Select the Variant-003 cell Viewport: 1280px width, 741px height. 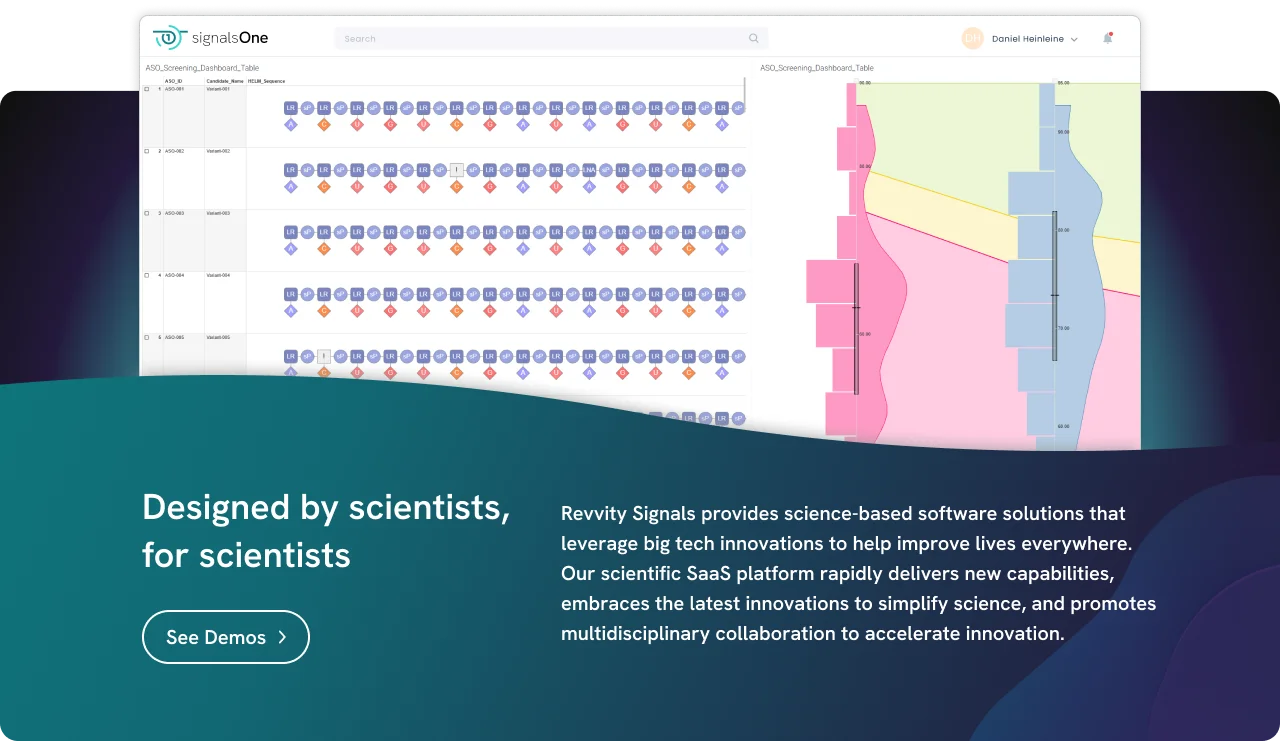pos(218,213)
